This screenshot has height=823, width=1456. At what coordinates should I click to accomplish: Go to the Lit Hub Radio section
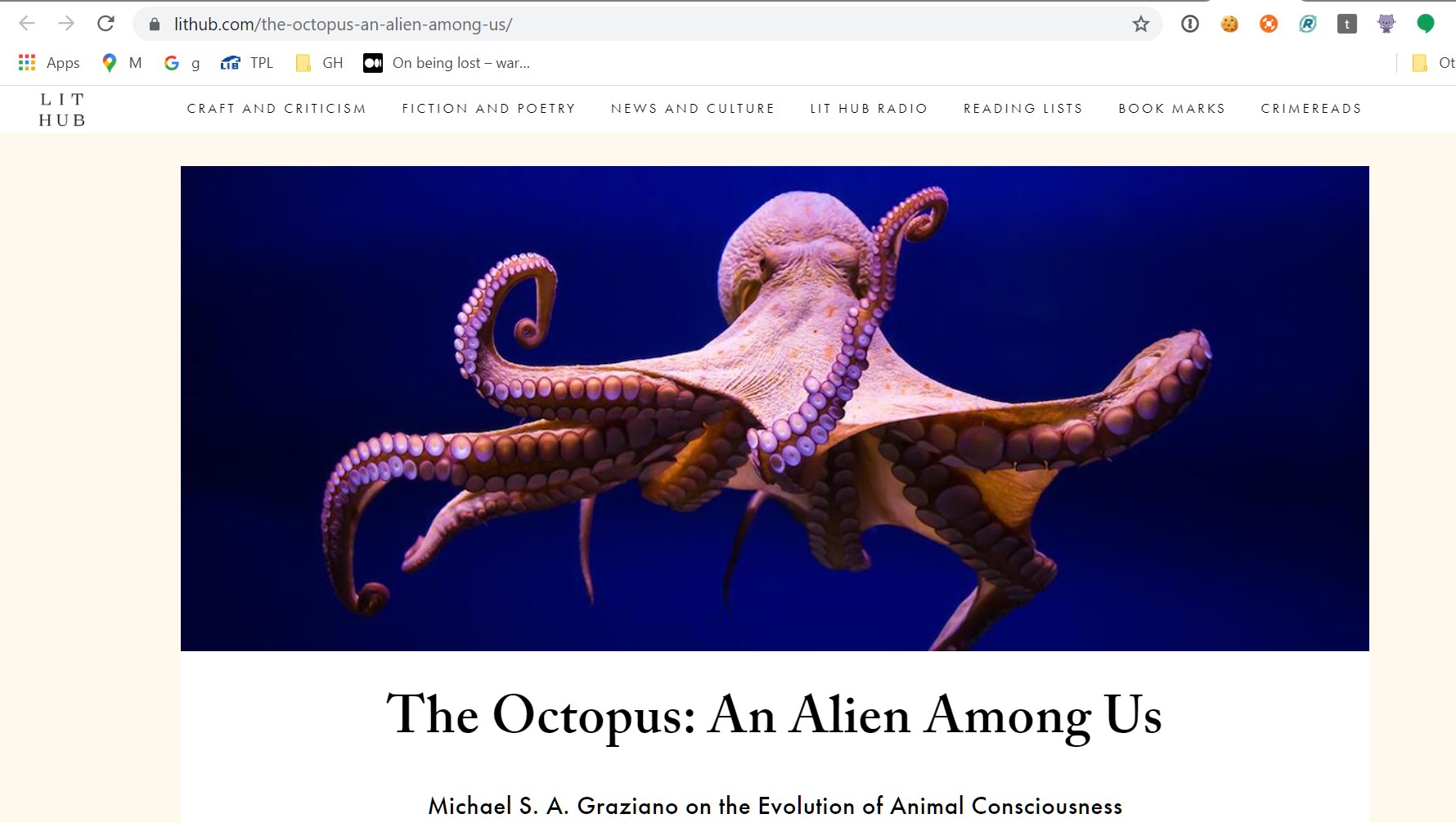point(869,109)
